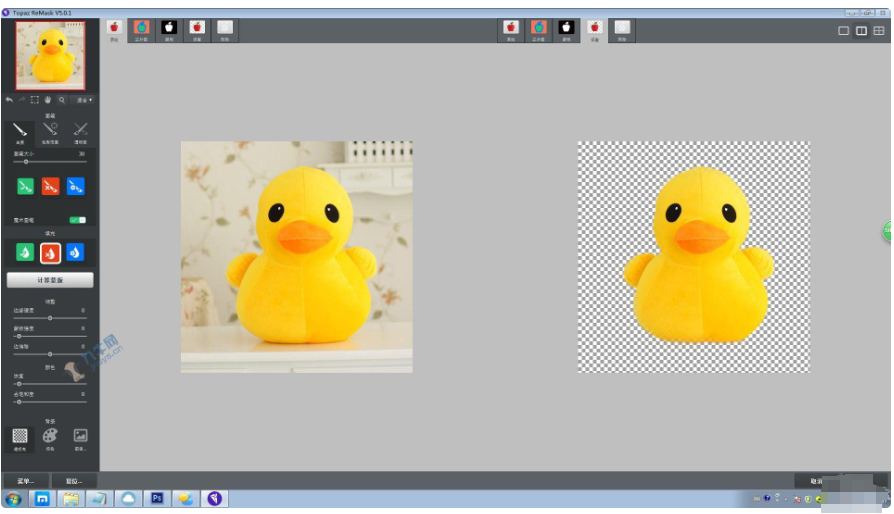This screenshot has height=514, width=894.
Task: Switch to single view layout
Action: (x=844, y=31)
